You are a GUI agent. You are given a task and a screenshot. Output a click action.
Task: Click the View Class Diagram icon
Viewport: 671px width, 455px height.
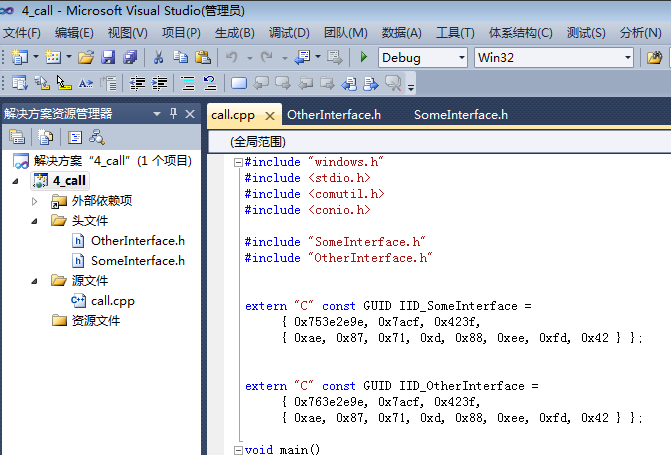97,137
